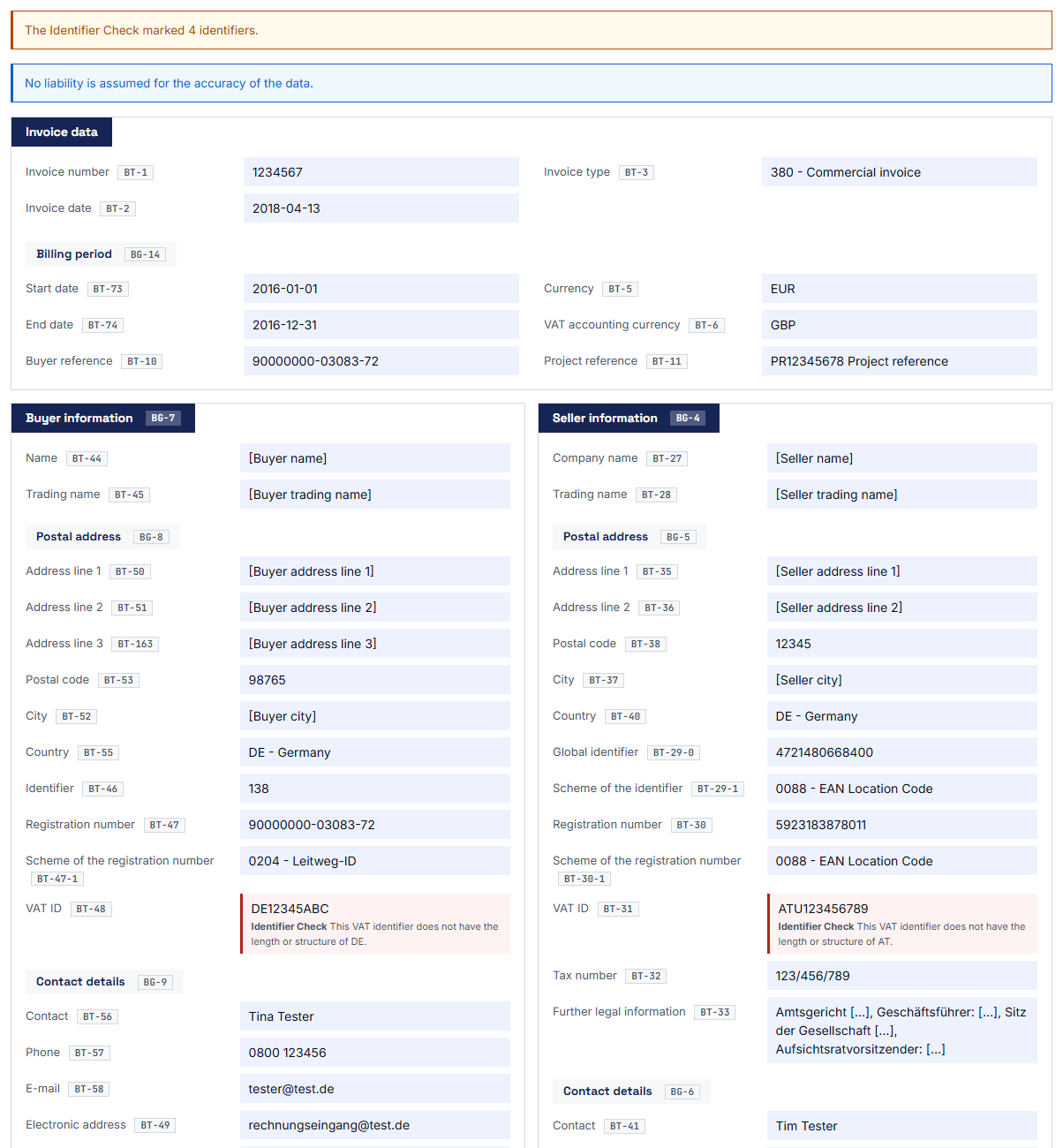Click the [Seller trading name] value

pyautogui.click(x=901, y=495)
